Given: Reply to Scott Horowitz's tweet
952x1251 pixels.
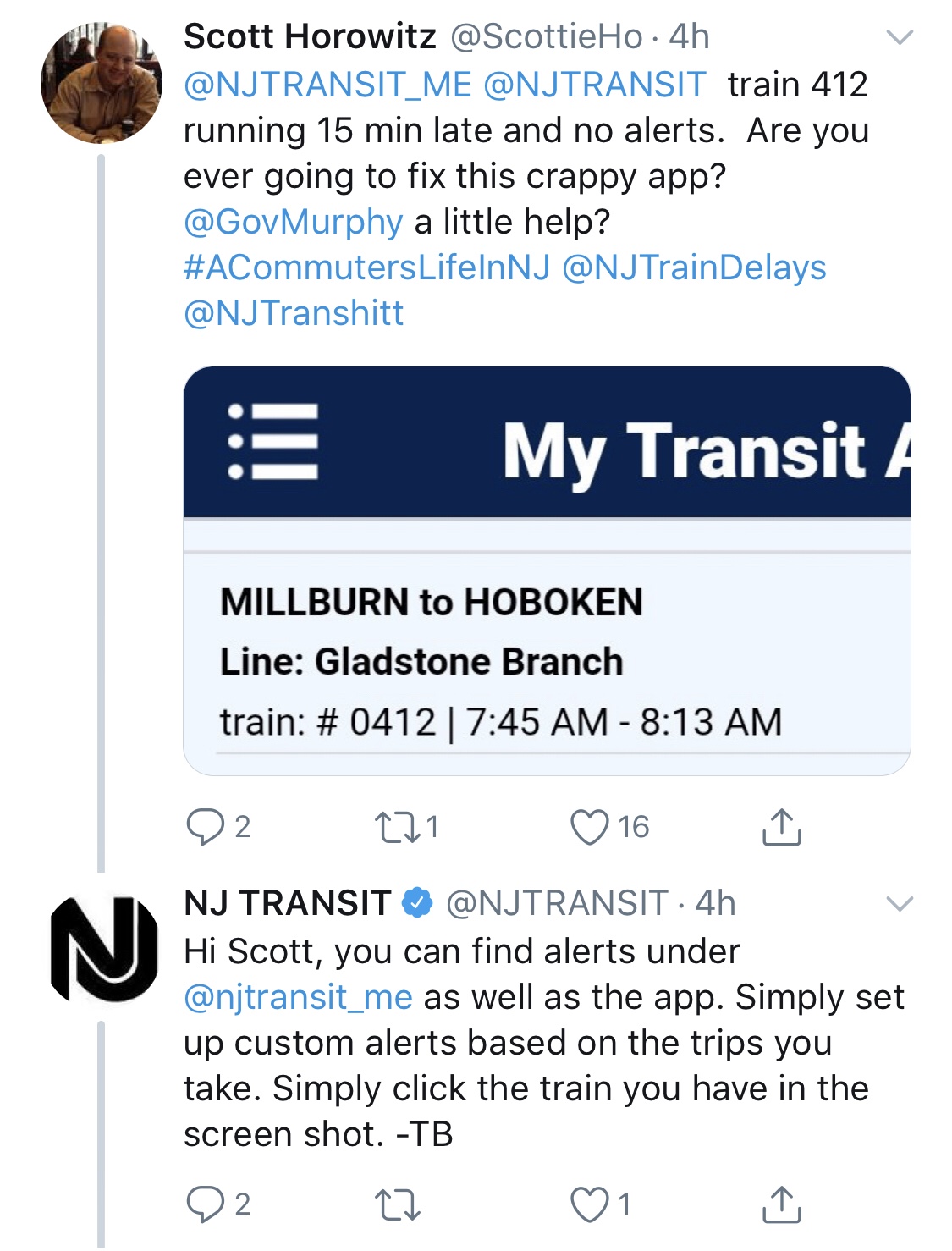Looking at the screenshot, I should point(206,827).
